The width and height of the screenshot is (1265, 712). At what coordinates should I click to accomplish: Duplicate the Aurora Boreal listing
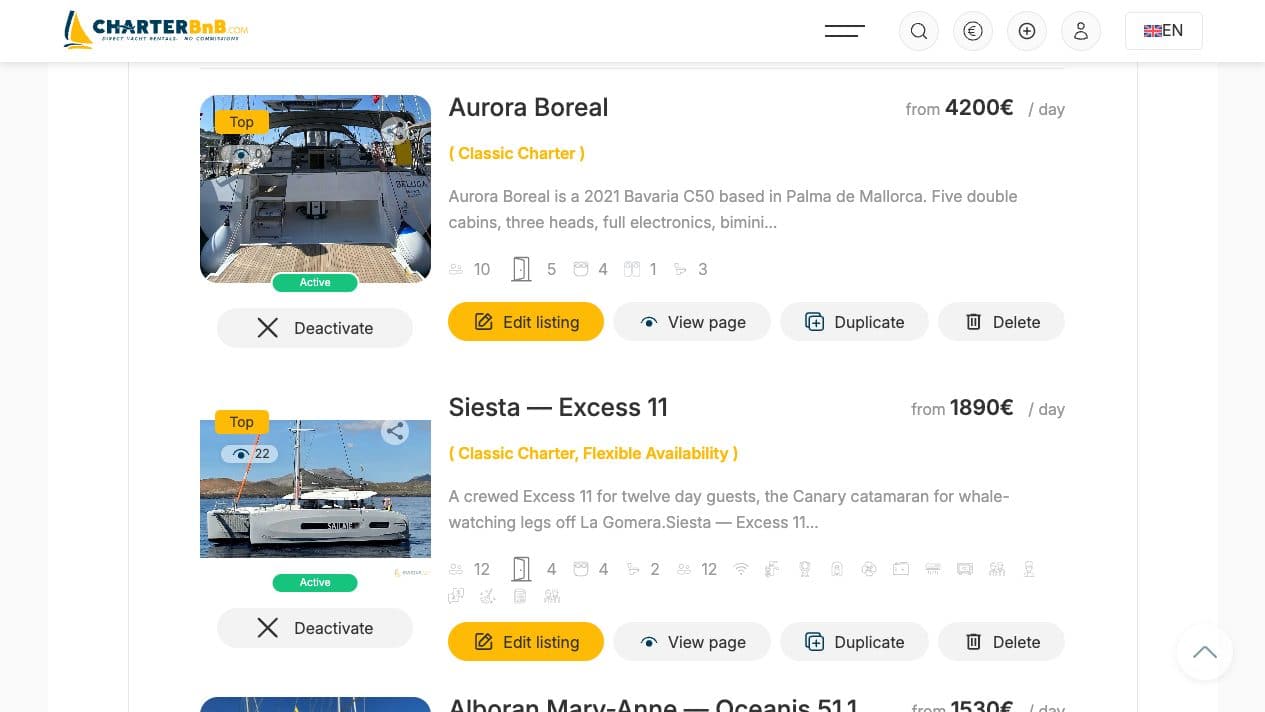point(854,322)
